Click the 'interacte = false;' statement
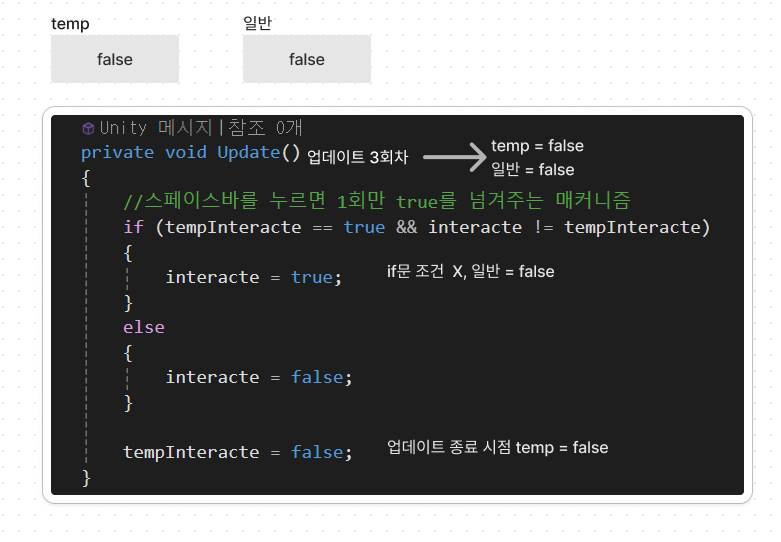 (259, 377)
